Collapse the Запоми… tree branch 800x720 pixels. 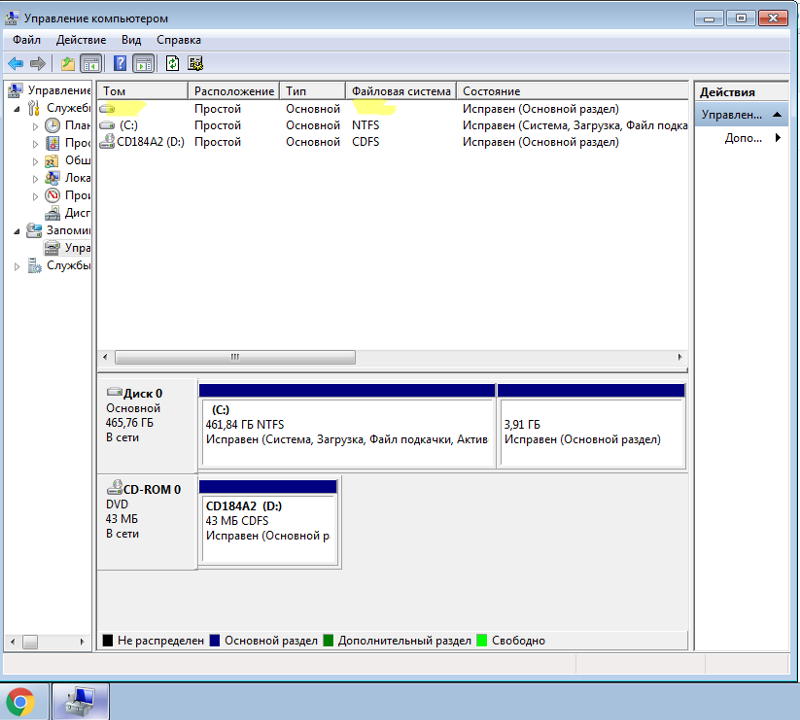click(x=17, y=231)
